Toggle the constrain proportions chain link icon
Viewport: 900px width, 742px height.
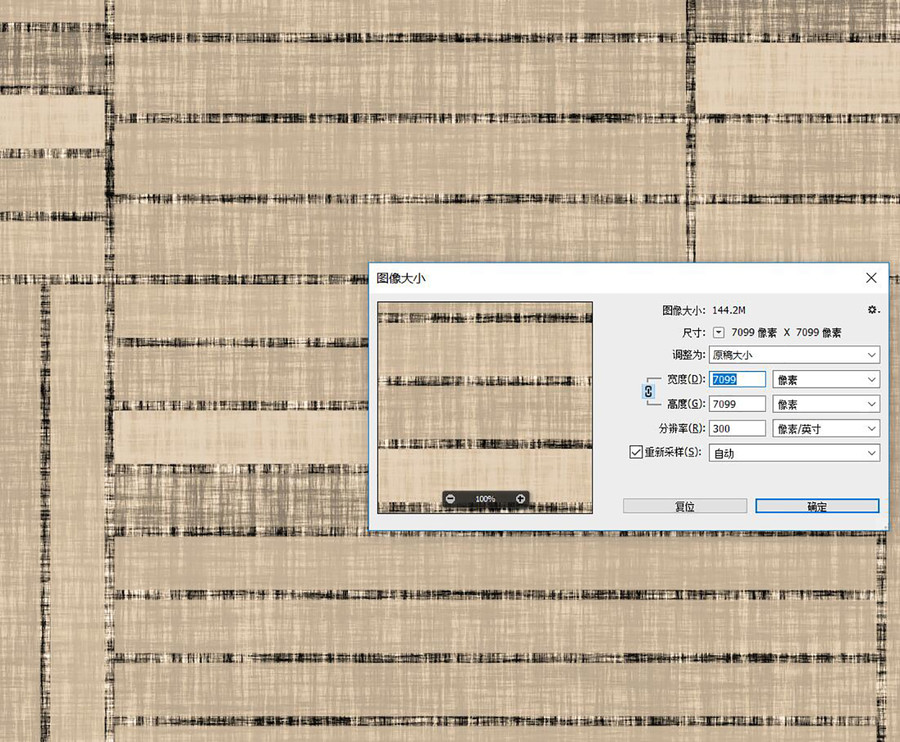(x=648, y=391)
